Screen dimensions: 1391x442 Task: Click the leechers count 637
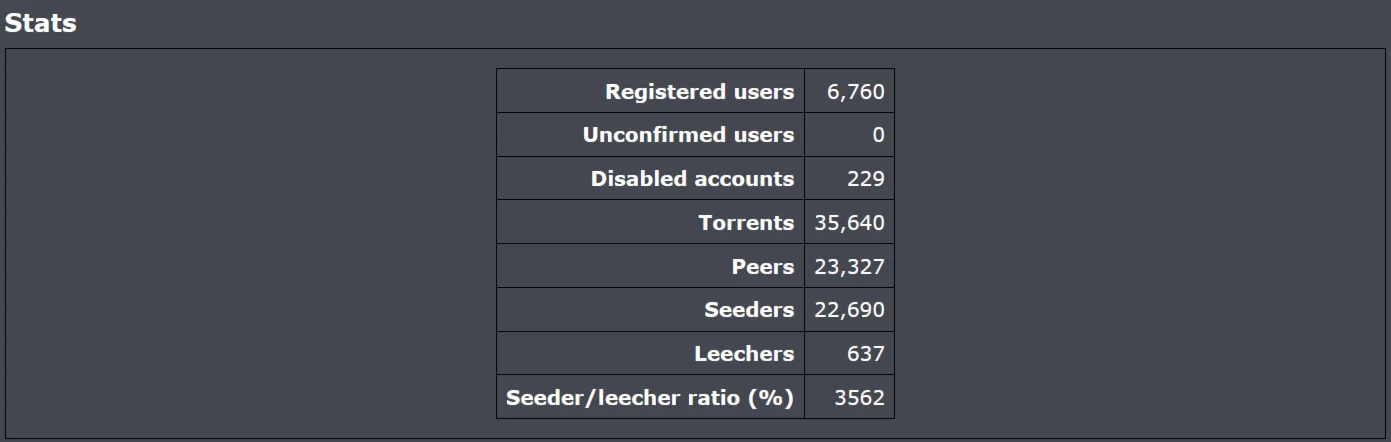865,354
